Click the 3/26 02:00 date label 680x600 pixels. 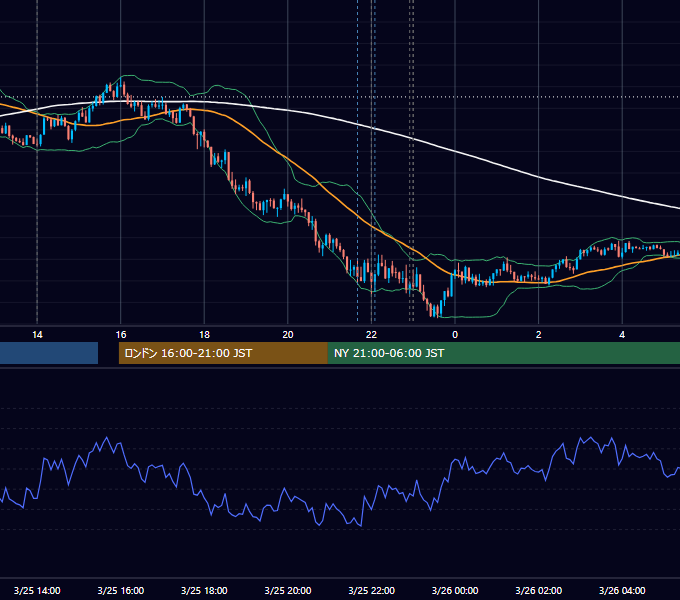539,590
